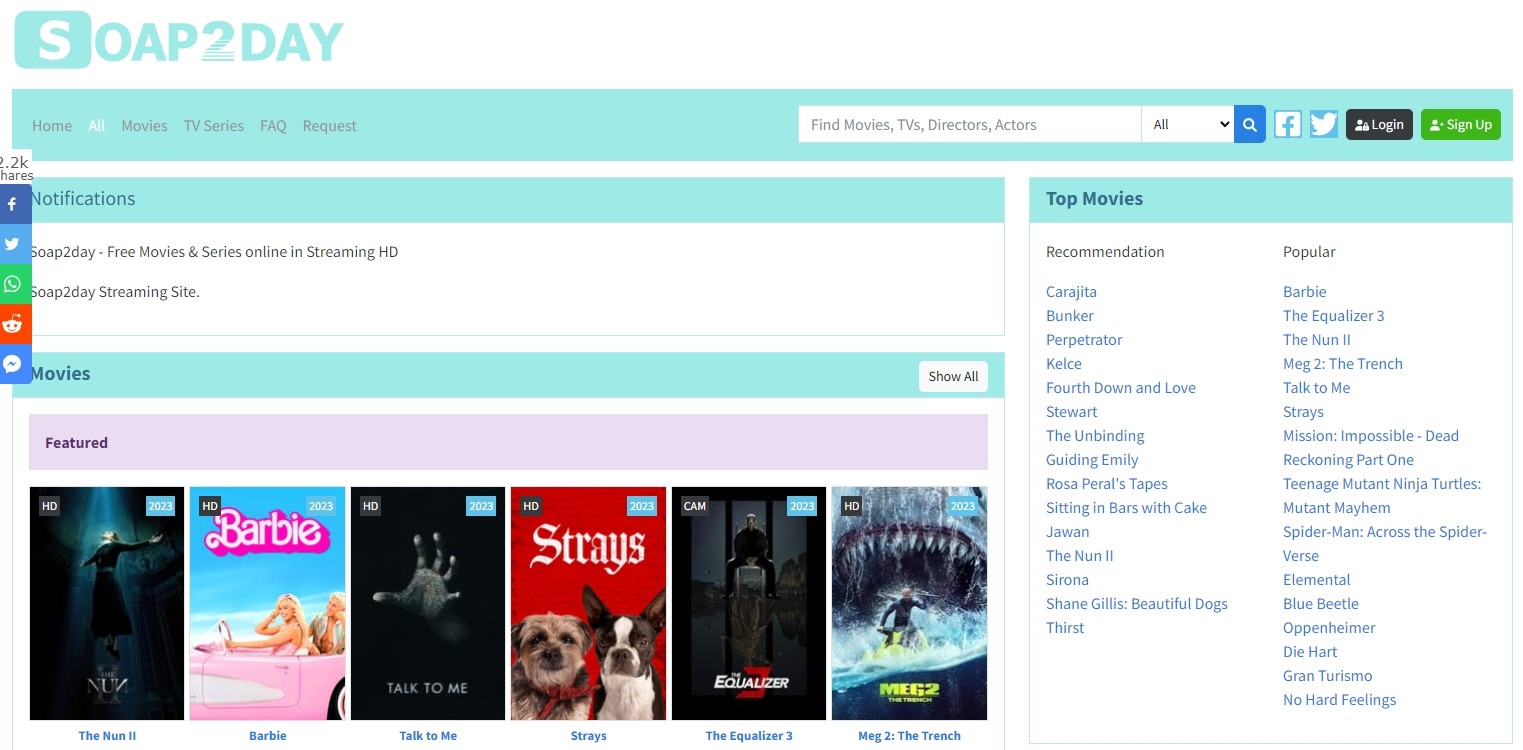Click the Login button
The width and height of the screenshot is (1523, 750).
click(1379, 124)
